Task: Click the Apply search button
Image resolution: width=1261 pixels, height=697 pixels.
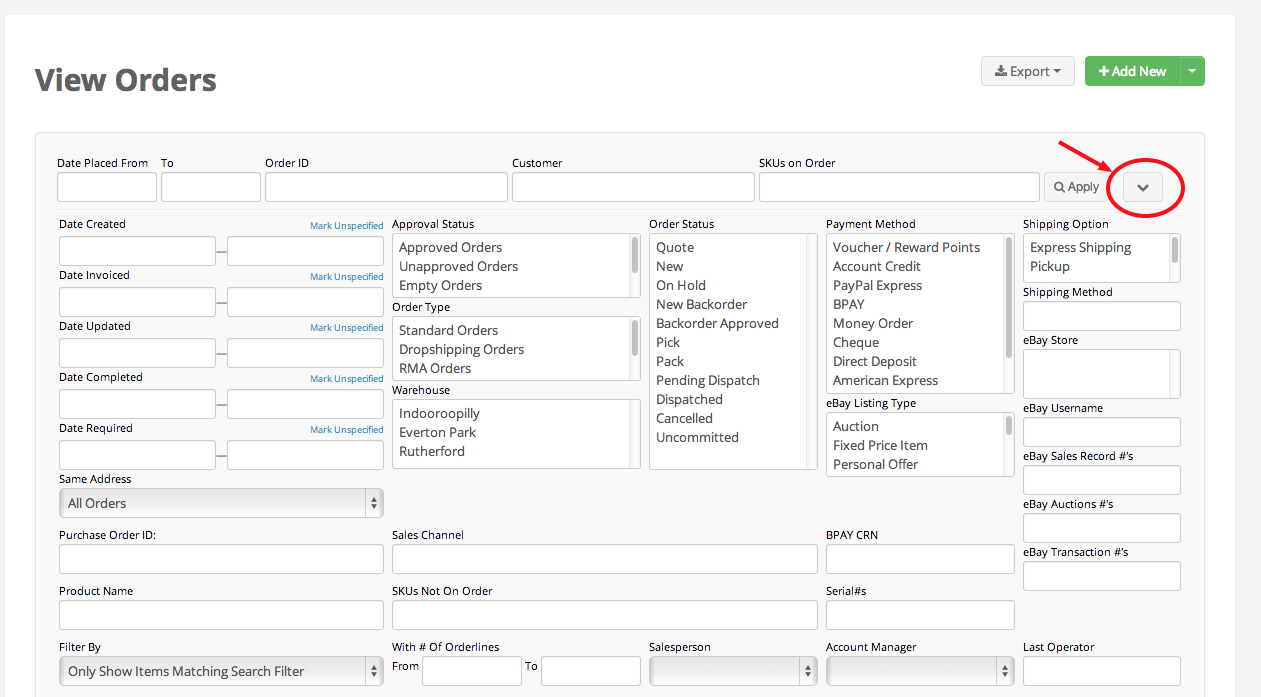Action: [x=1077, y=187]
